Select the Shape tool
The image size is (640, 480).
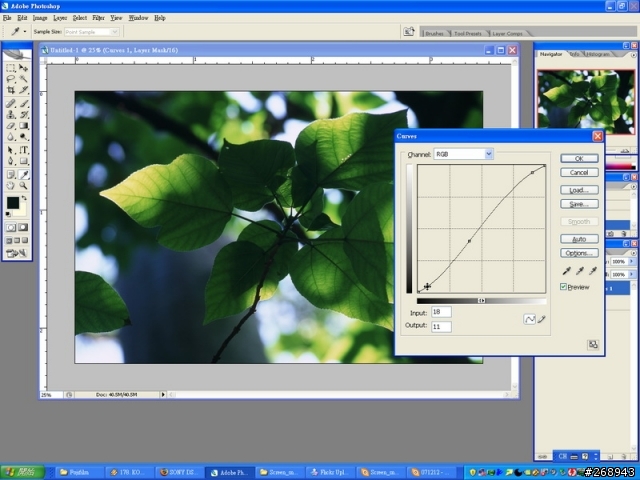tap(23, 161)
